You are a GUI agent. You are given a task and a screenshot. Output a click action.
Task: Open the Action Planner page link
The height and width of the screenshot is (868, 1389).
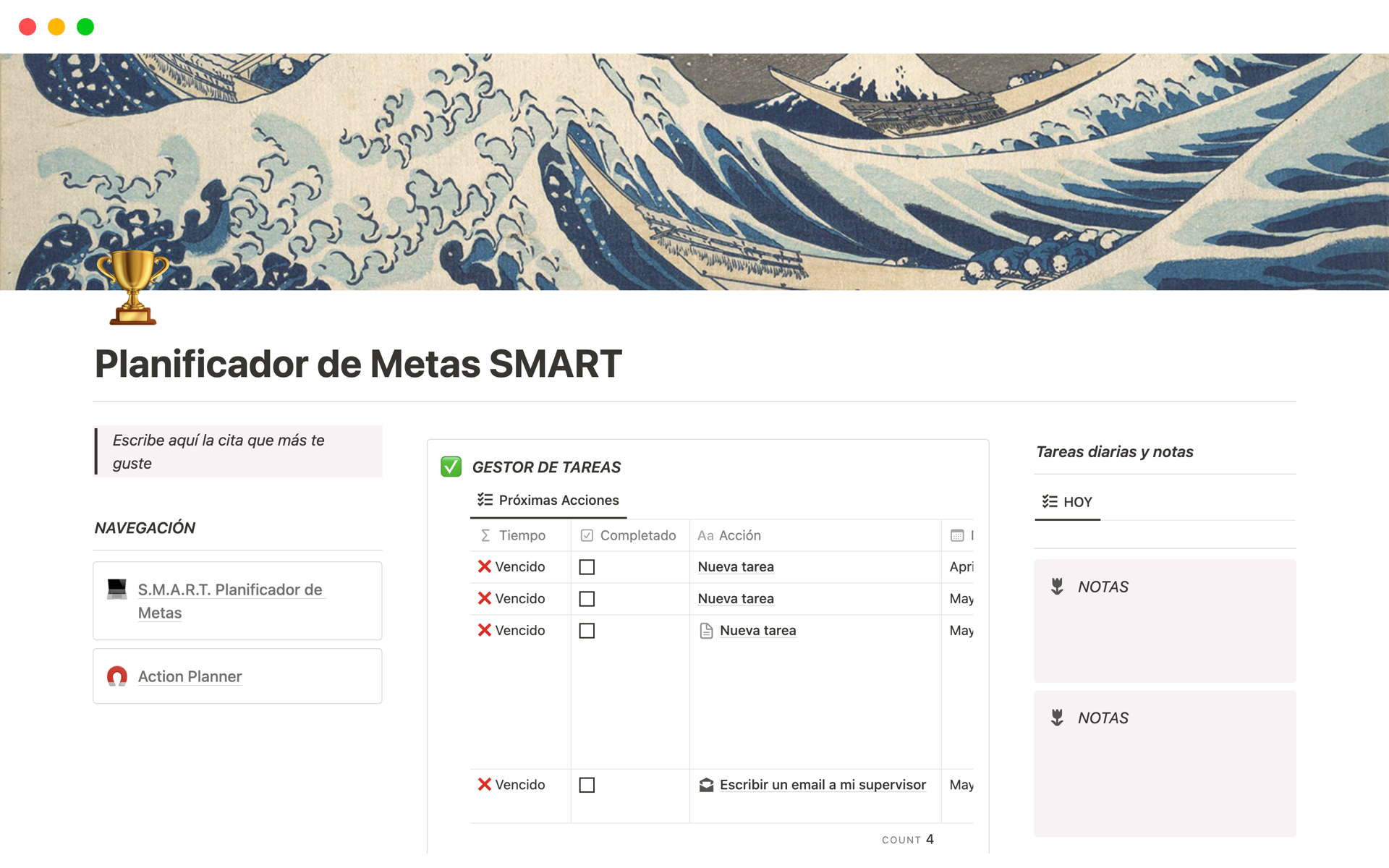coord(190,676)
